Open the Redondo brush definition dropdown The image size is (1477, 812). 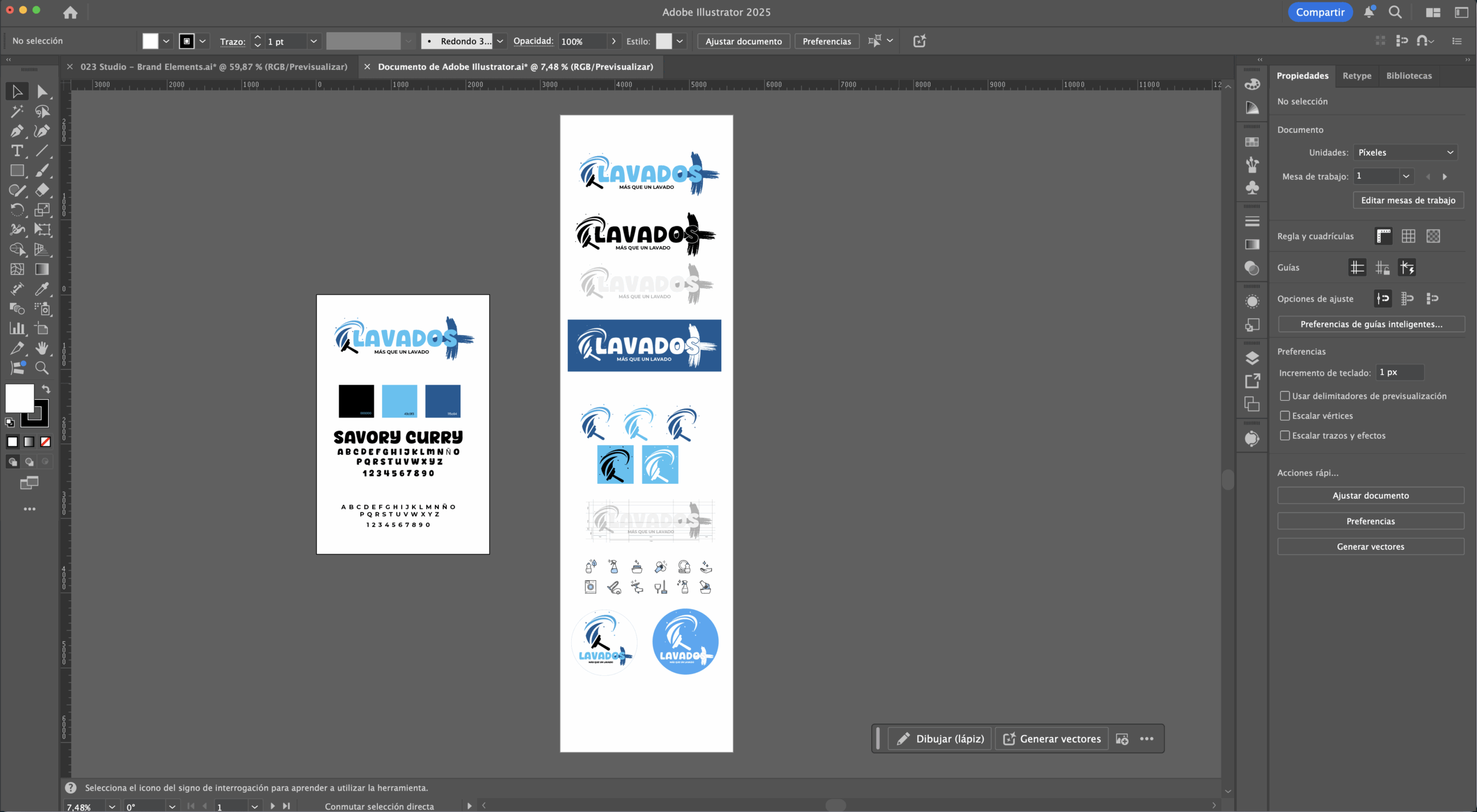pyautogui.click(x=500, y=41)
